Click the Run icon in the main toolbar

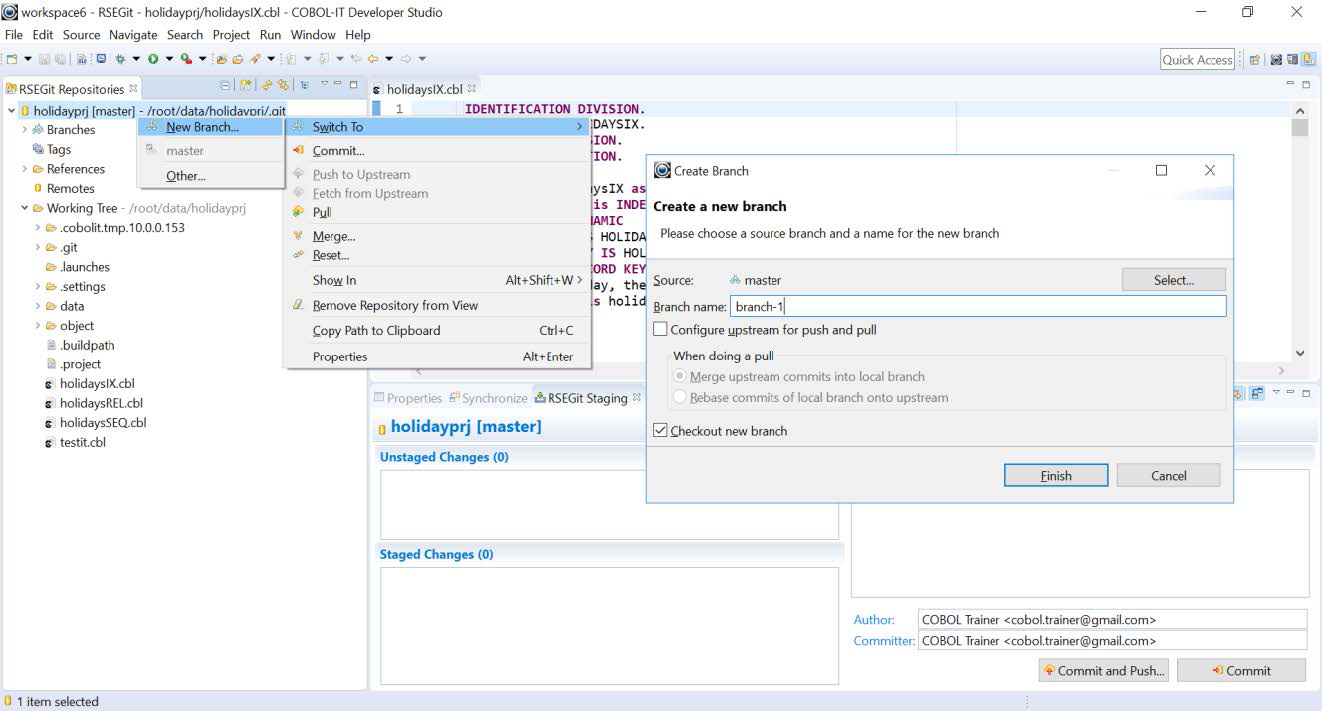point(152,58)
